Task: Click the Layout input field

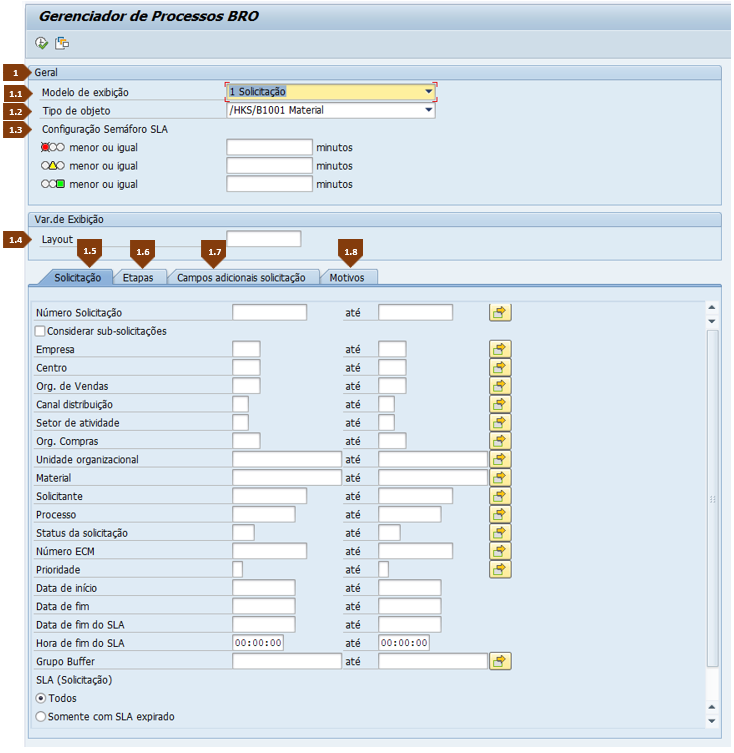Action: coord(264,239)
